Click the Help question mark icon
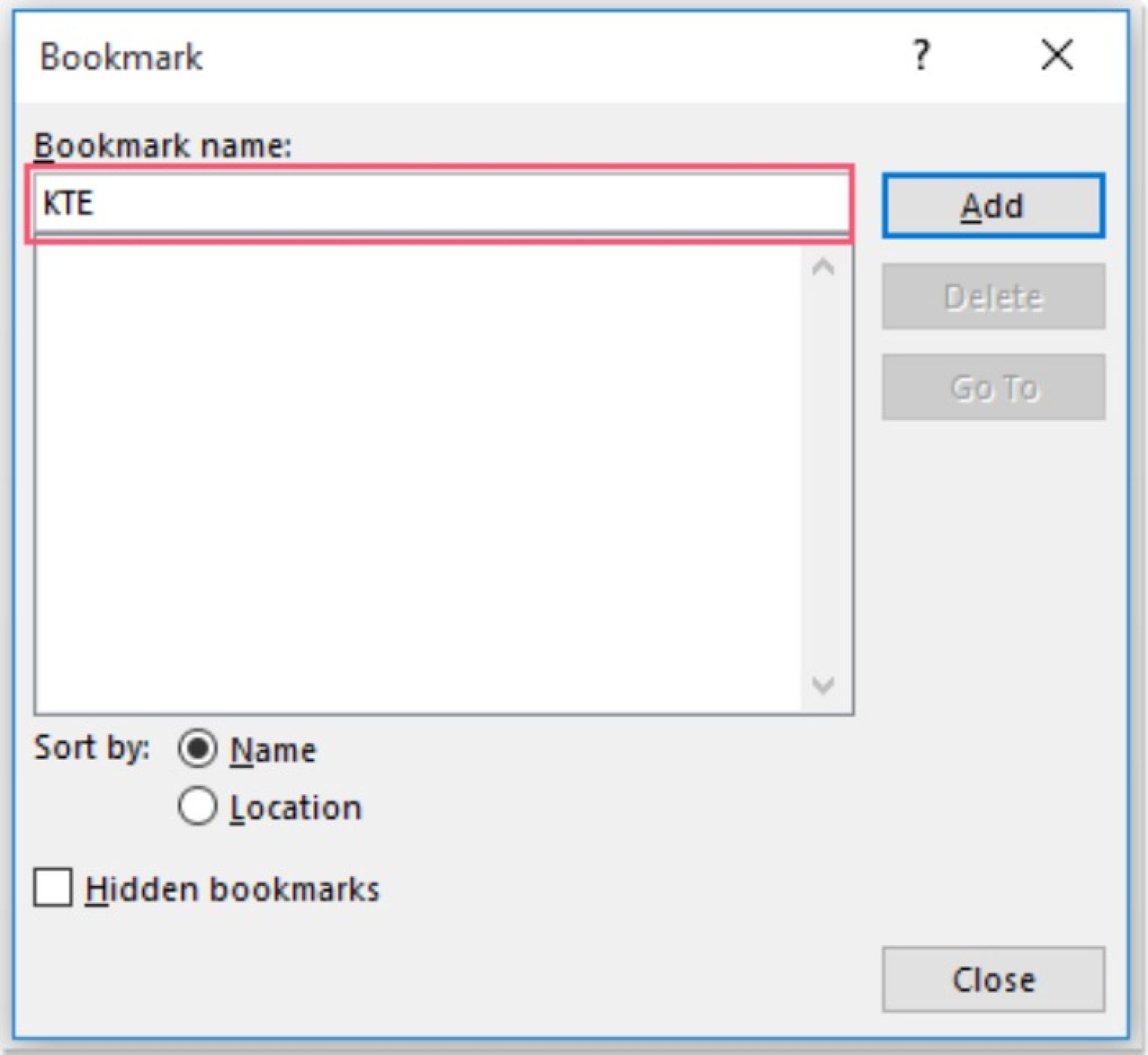 (x=922, y=54)
